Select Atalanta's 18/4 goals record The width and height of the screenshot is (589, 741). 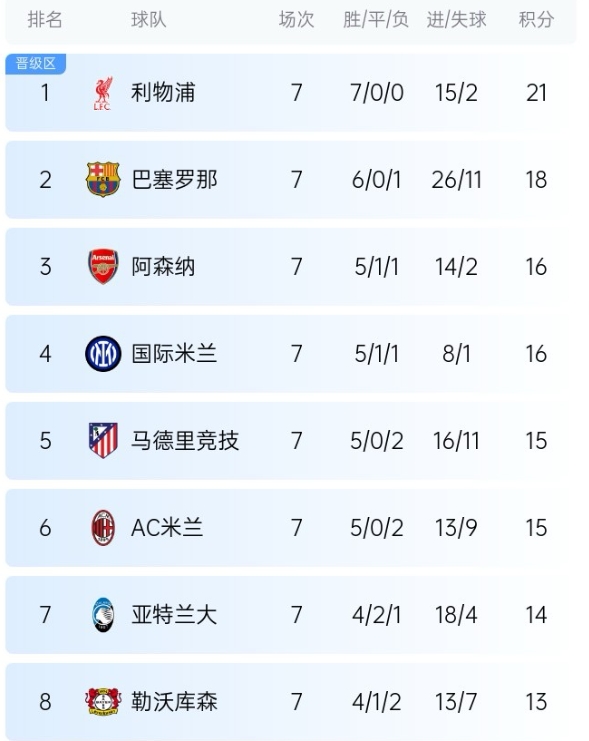(x=456, y=614)
